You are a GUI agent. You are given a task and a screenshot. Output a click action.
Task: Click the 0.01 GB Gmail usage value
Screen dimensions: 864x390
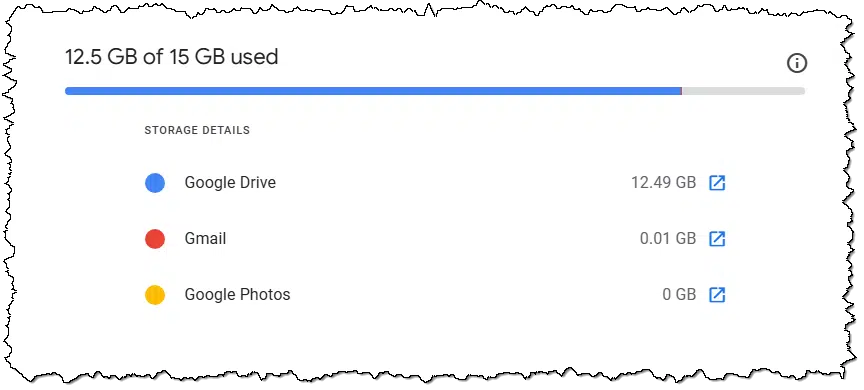tap(668, 239)
